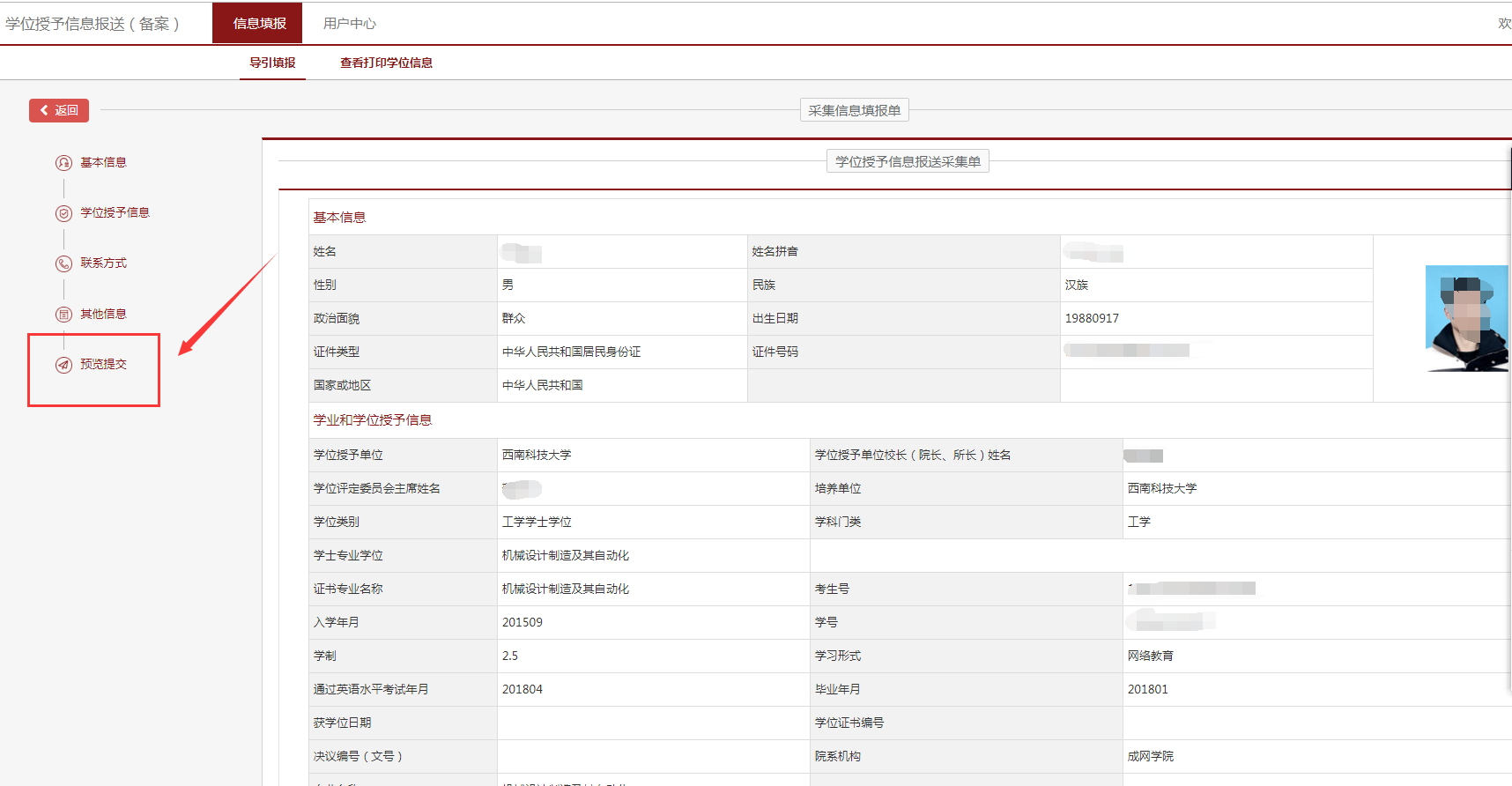Open the 用户中心 tab
1512x786 pixels.
coord(349,24)
